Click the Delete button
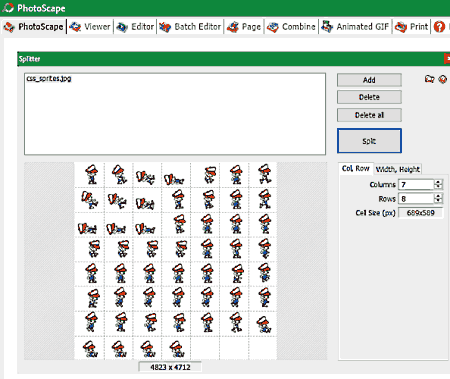The height and width of the screenshot is (379, 450). pyautogui.click(x=369, y=97)
